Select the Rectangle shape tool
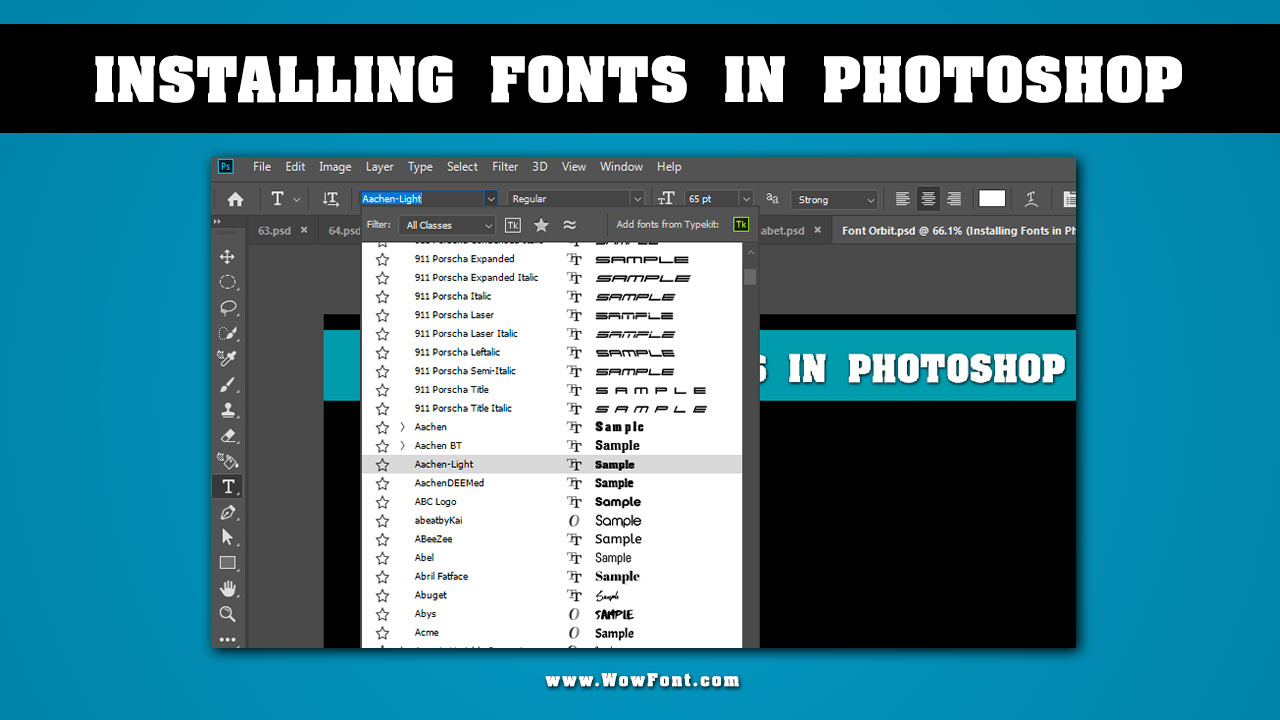Image resolution: width=1280 pixels, height=720 pixels. coord(228,563)
